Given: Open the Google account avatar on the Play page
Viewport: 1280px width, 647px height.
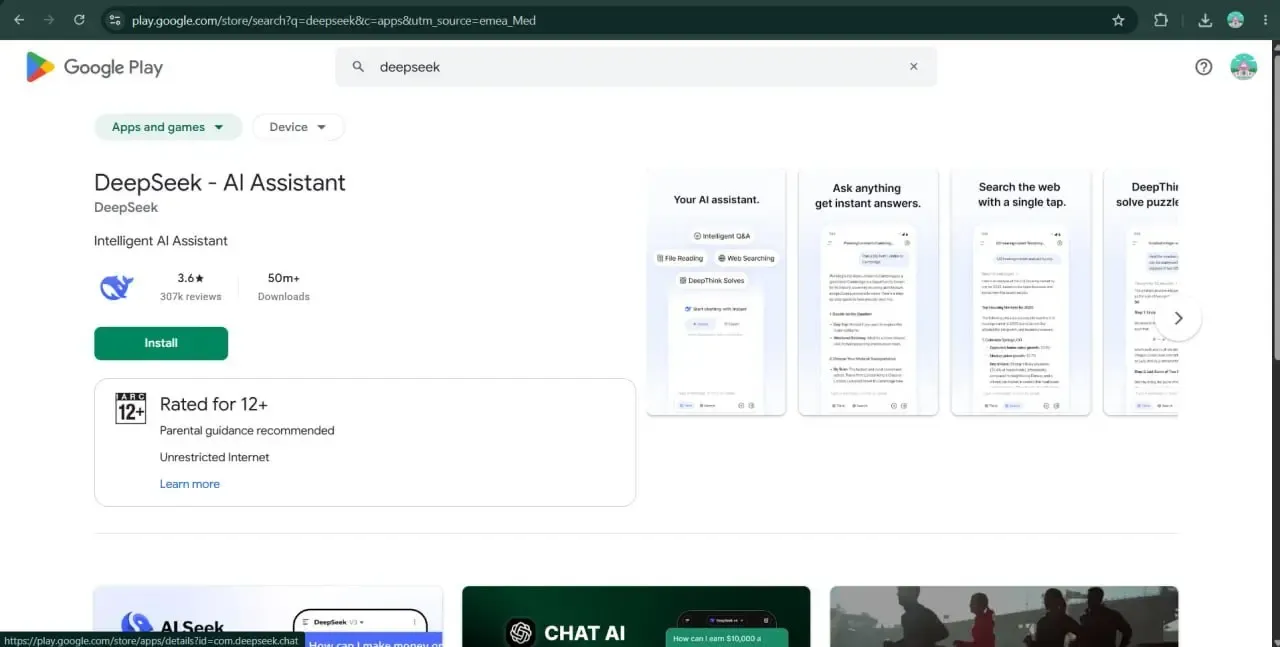Looking at the screenshot, I should point(1243,67).
